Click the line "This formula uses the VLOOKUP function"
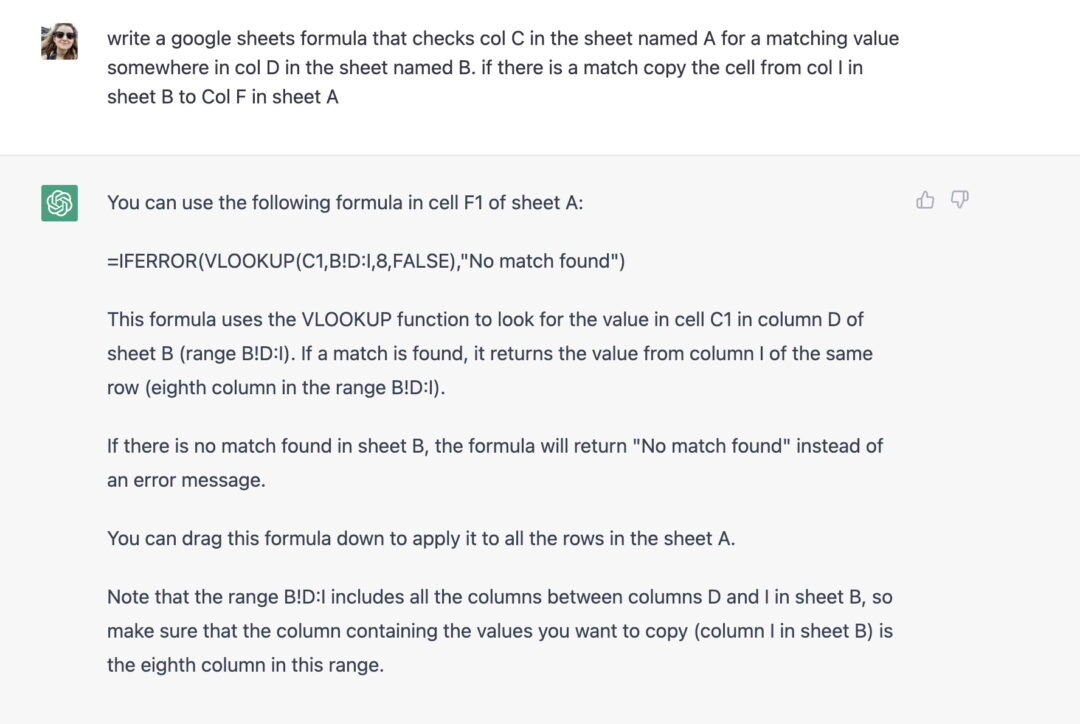This screenshot has width=1080, height=724. (x=485, y=320)
